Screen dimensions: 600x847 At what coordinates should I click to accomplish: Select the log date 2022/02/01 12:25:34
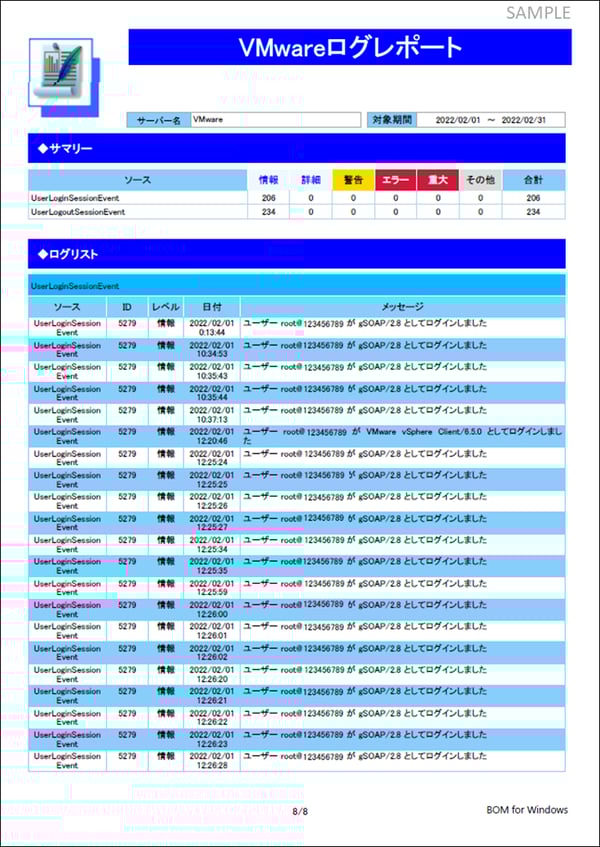coord(212,544)
